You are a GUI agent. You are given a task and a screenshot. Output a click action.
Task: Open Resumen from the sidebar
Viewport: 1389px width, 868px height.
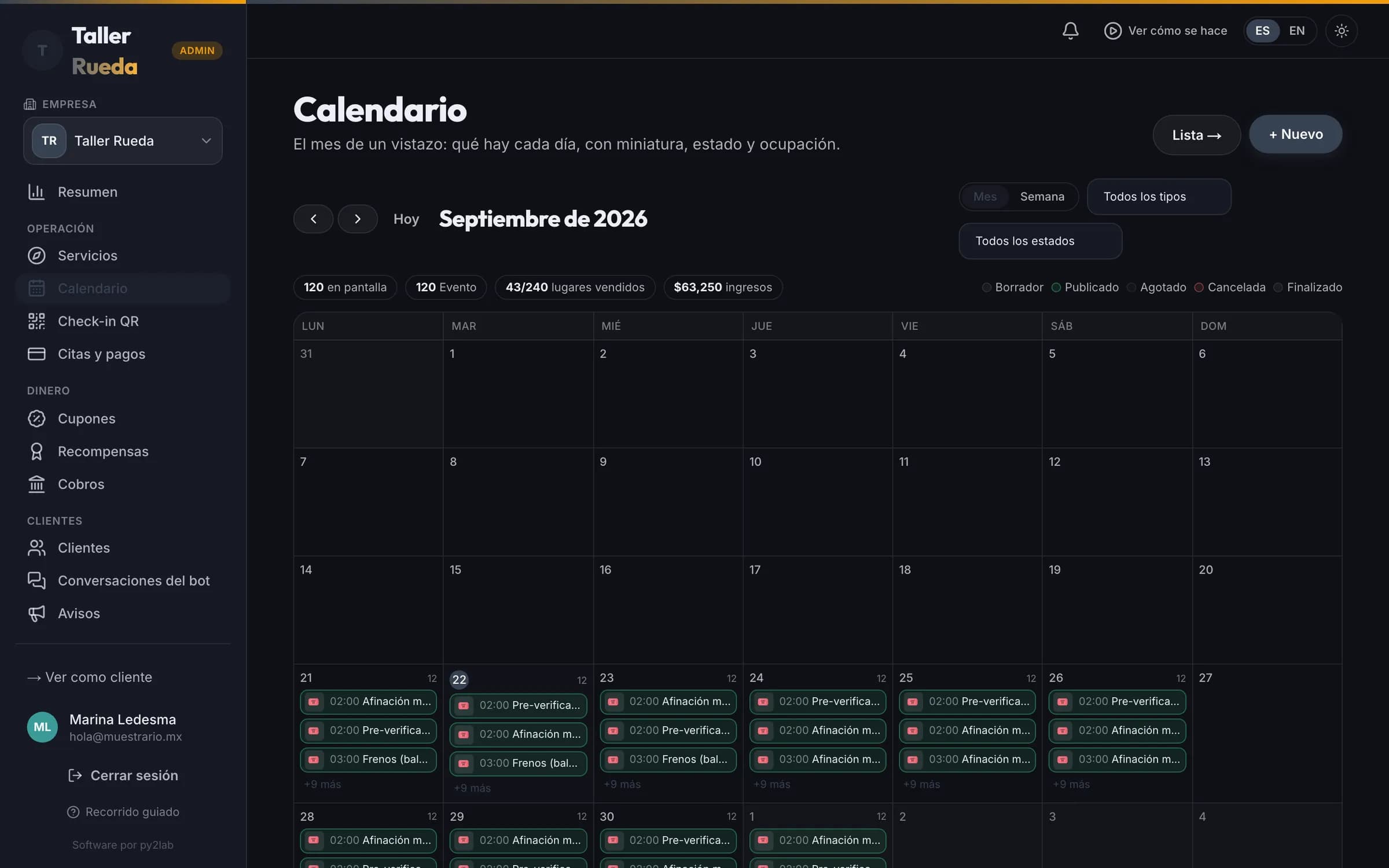(x=123, y=192)
